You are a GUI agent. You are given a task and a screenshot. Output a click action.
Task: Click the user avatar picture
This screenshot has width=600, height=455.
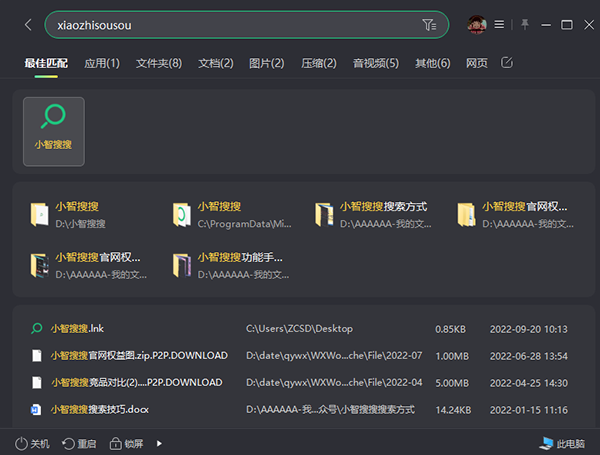(x=476, y=24)
